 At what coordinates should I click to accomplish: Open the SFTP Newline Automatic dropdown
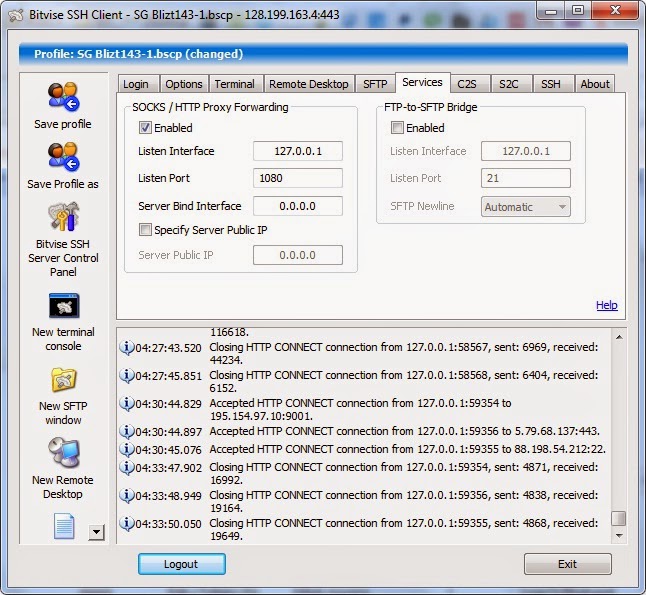tap(526, 207)
